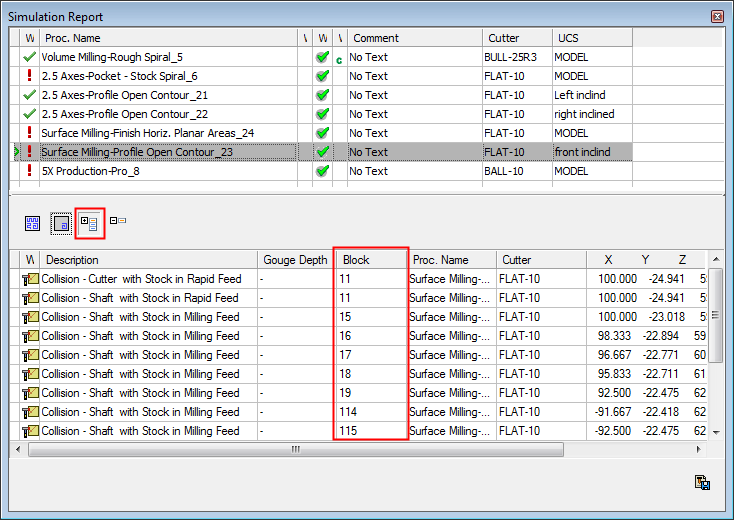Click the red error mark on 5X Production-Pro_8
Screen dimensions: 734x520
click(29, 171)
